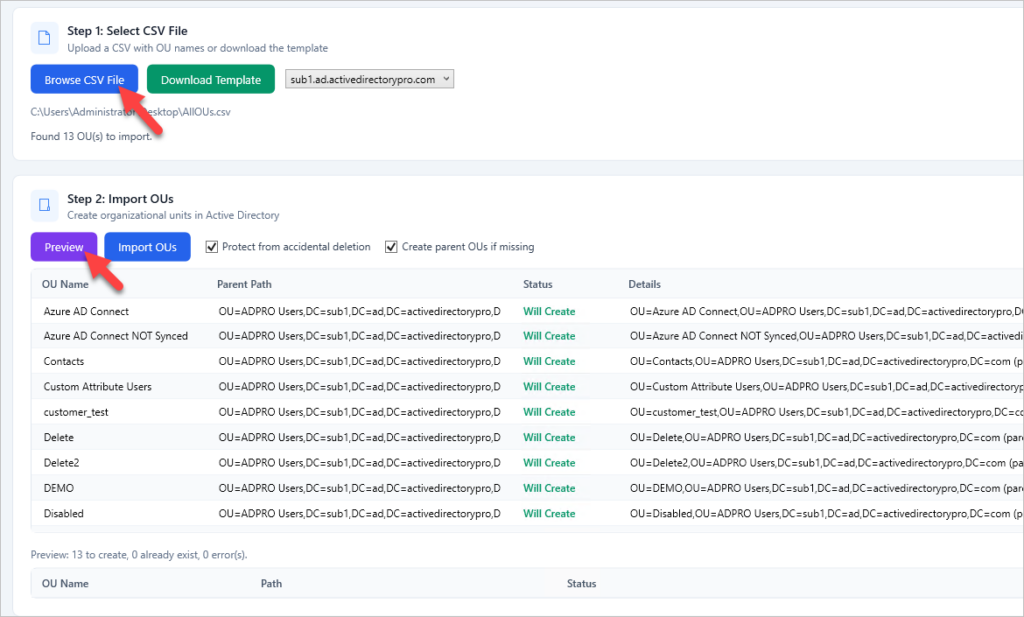Click Browse CSV File button

(84, 80)
